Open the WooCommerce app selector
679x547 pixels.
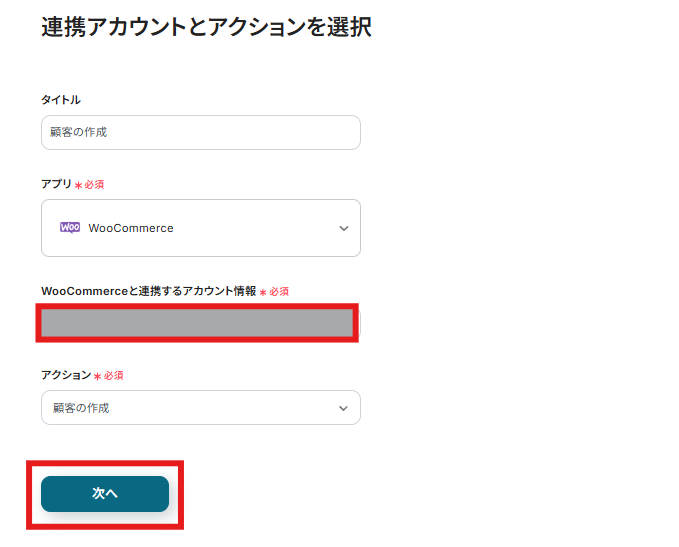pos(200,228)
